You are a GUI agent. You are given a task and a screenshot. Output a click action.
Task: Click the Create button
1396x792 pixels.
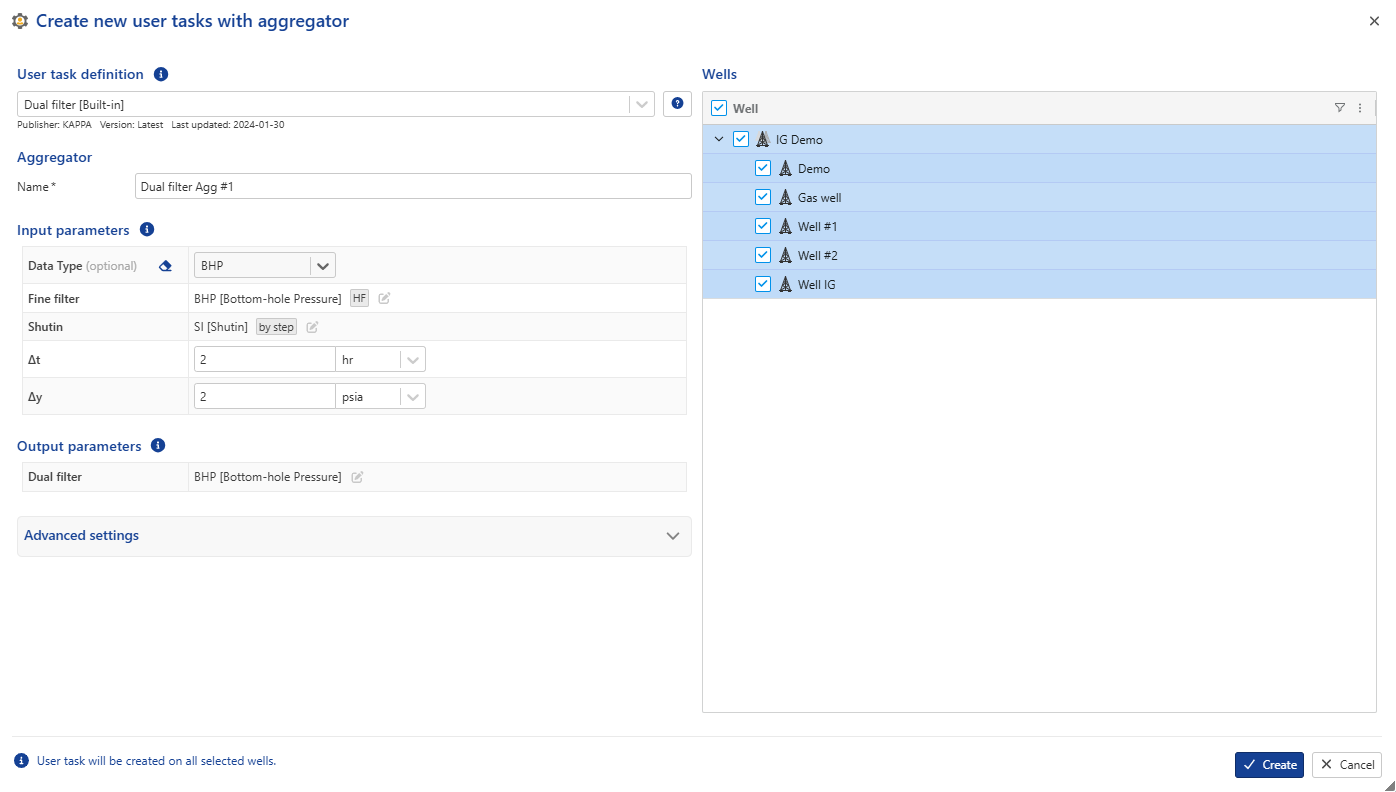pos(1268,764)
